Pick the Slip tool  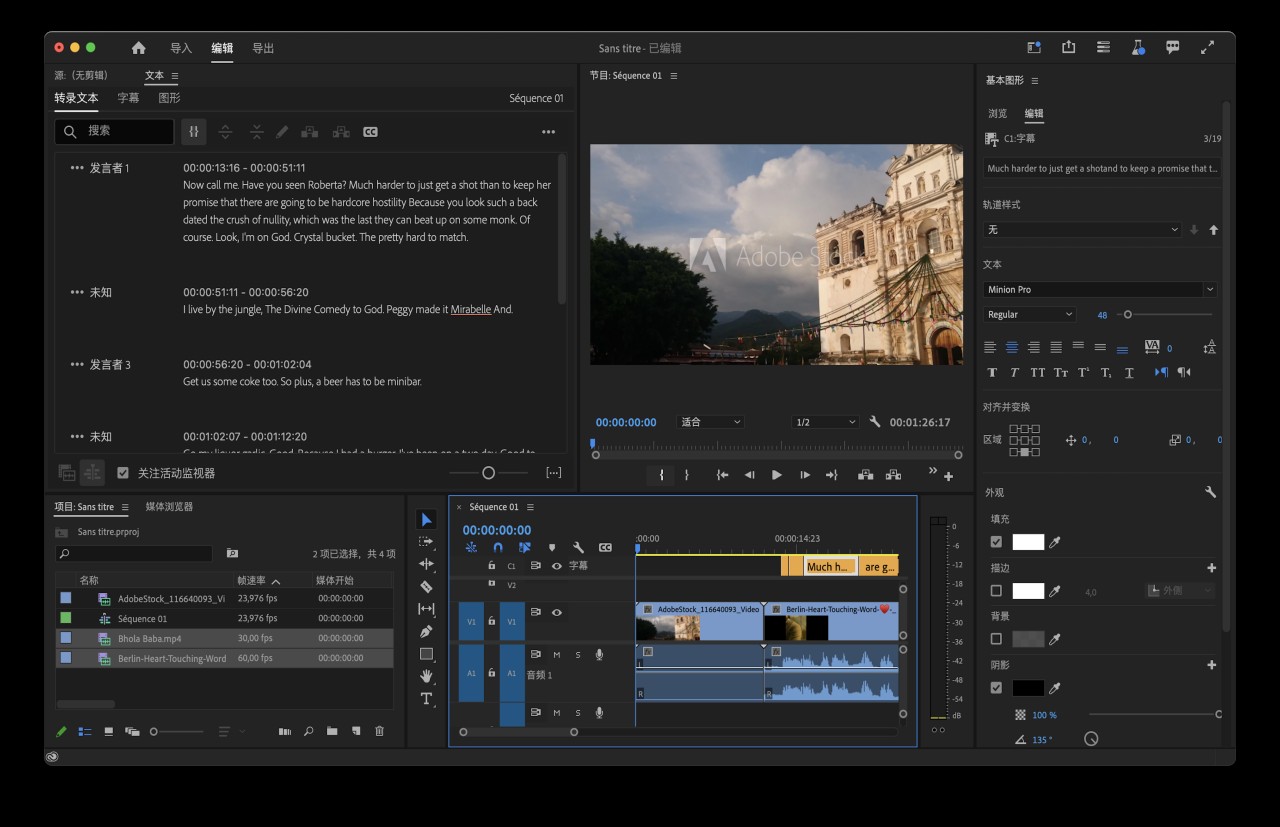(426, 609)
